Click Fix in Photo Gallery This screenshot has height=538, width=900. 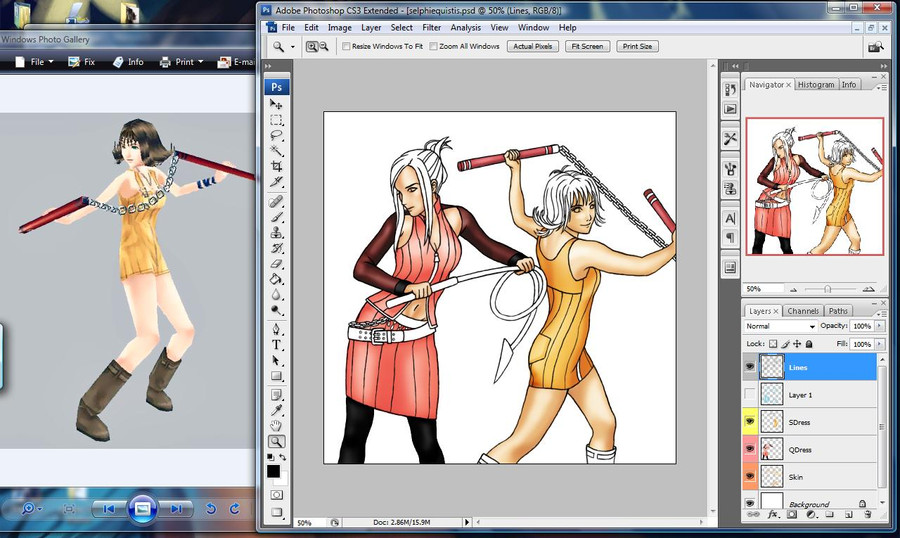click(82, 61)
